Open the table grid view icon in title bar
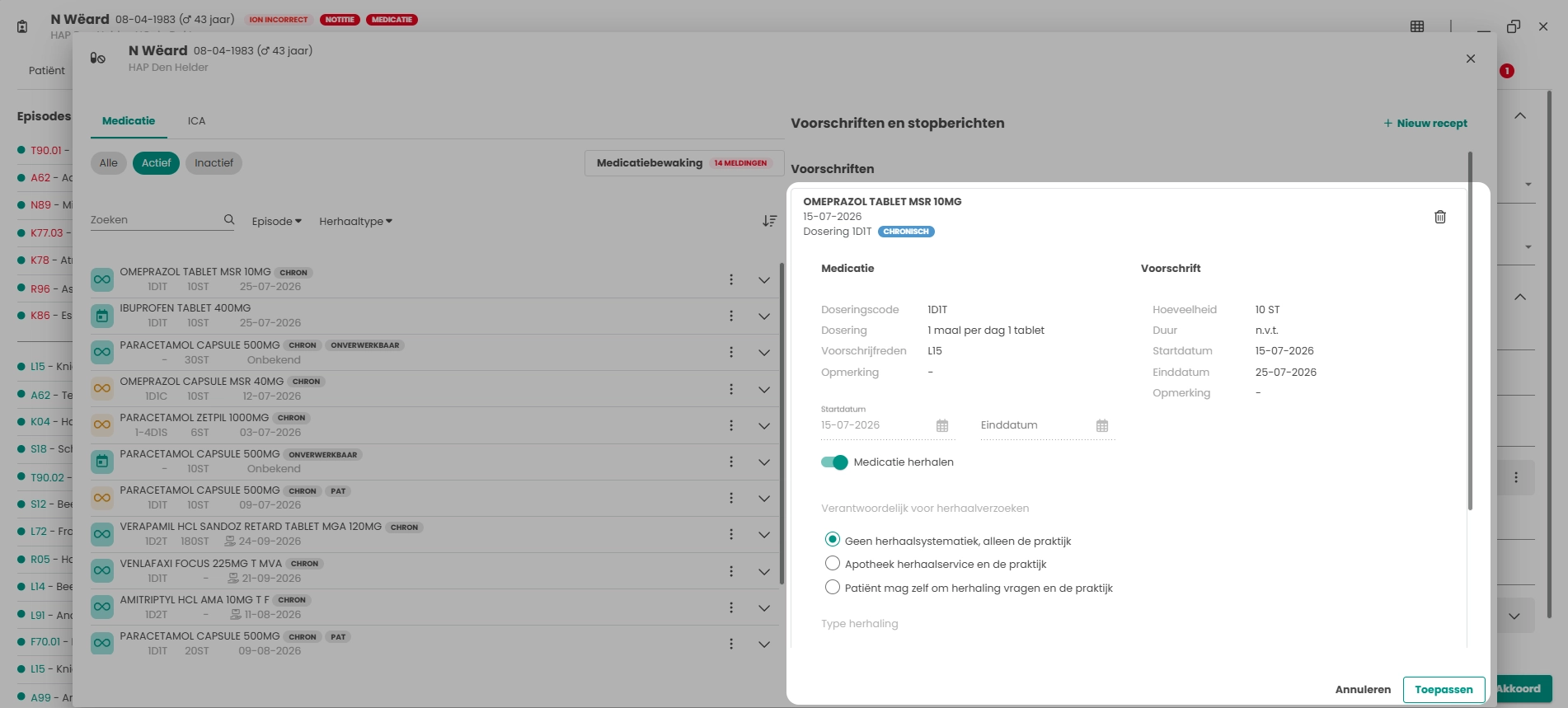 coord(1417,26)
